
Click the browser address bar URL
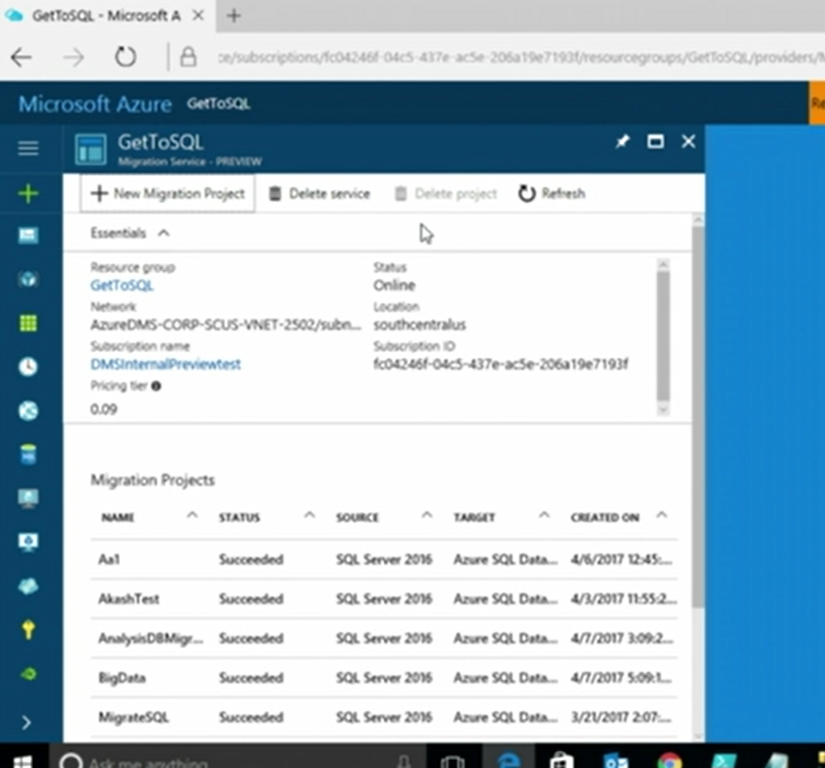coord(521,57)
